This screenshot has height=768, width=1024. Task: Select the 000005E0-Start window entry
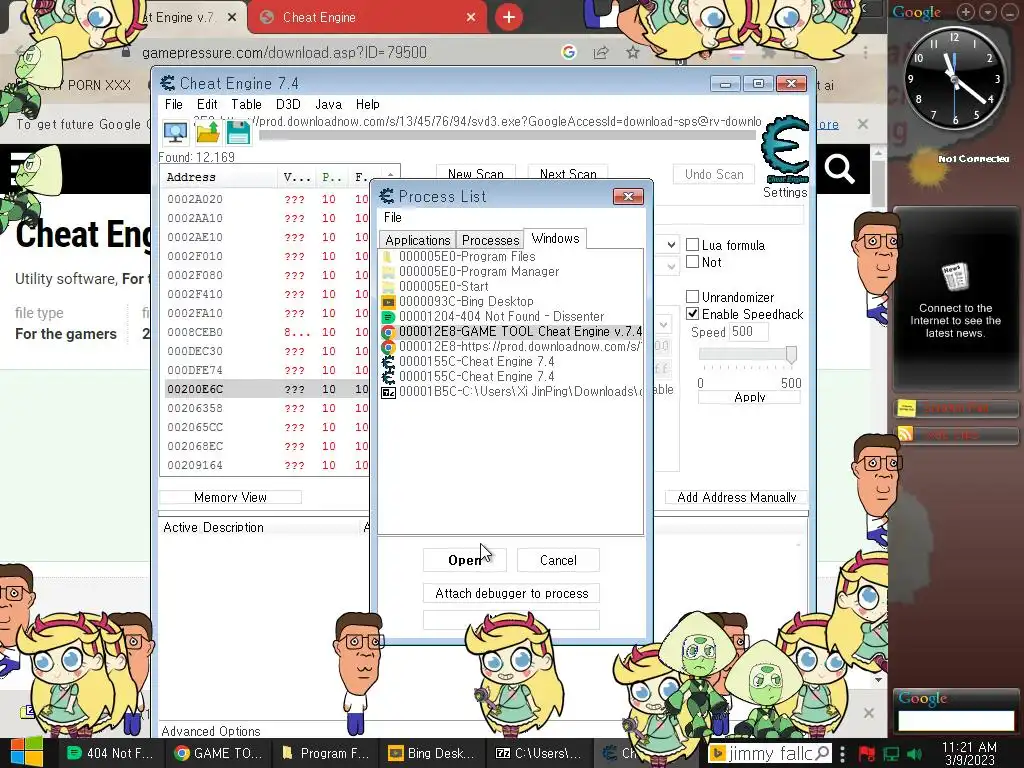(511, 287)
